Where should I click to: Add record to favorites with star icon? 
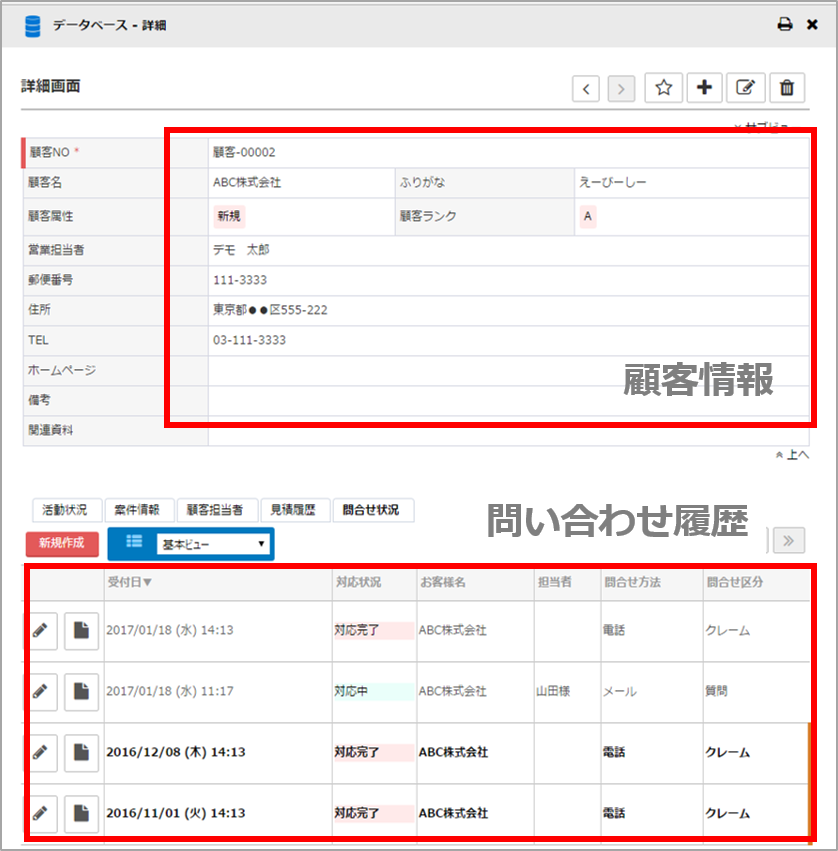pos(663,88)
